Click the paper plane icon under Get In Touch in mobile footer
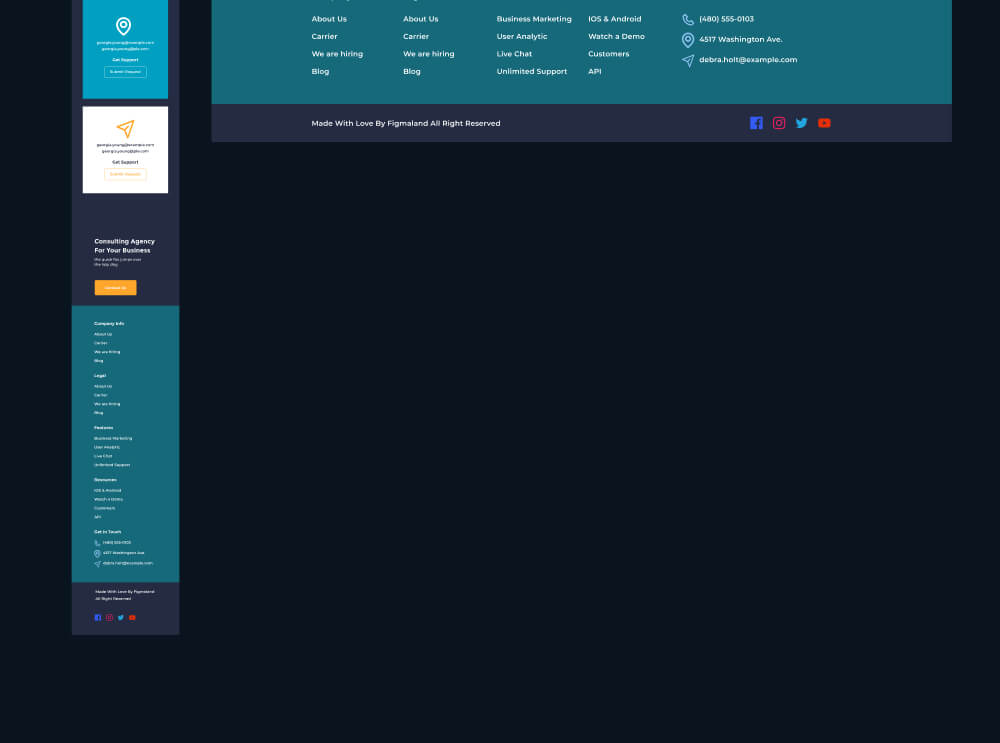This screenshot has width=1000, height=743. tap(97, 564)
